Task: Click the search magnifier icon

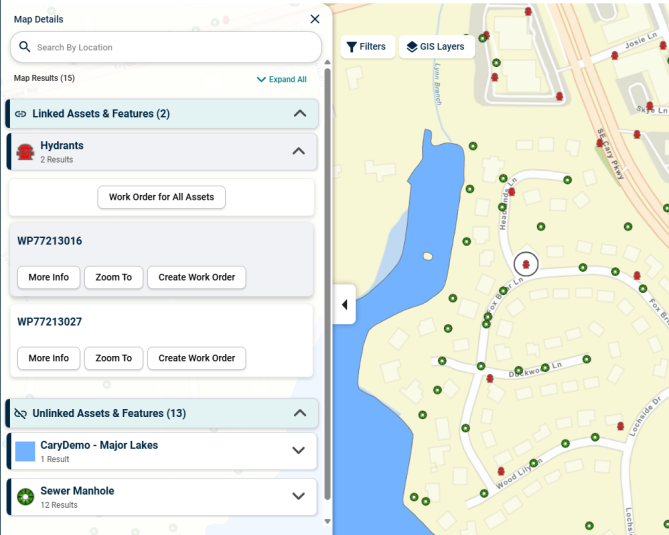Action: point(25,47)
